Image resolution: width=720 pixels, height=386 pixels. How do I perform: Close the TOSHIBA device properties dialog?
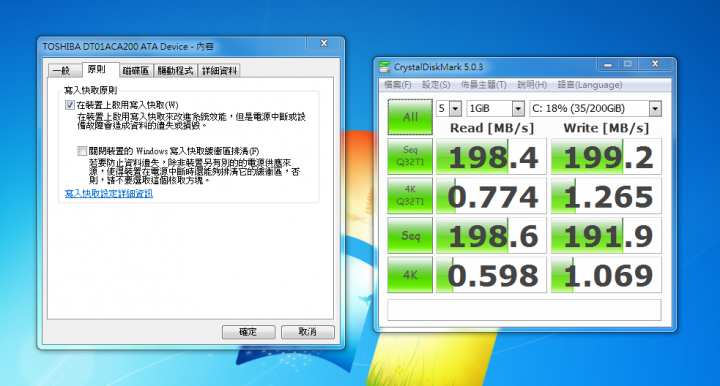[324, 43]
